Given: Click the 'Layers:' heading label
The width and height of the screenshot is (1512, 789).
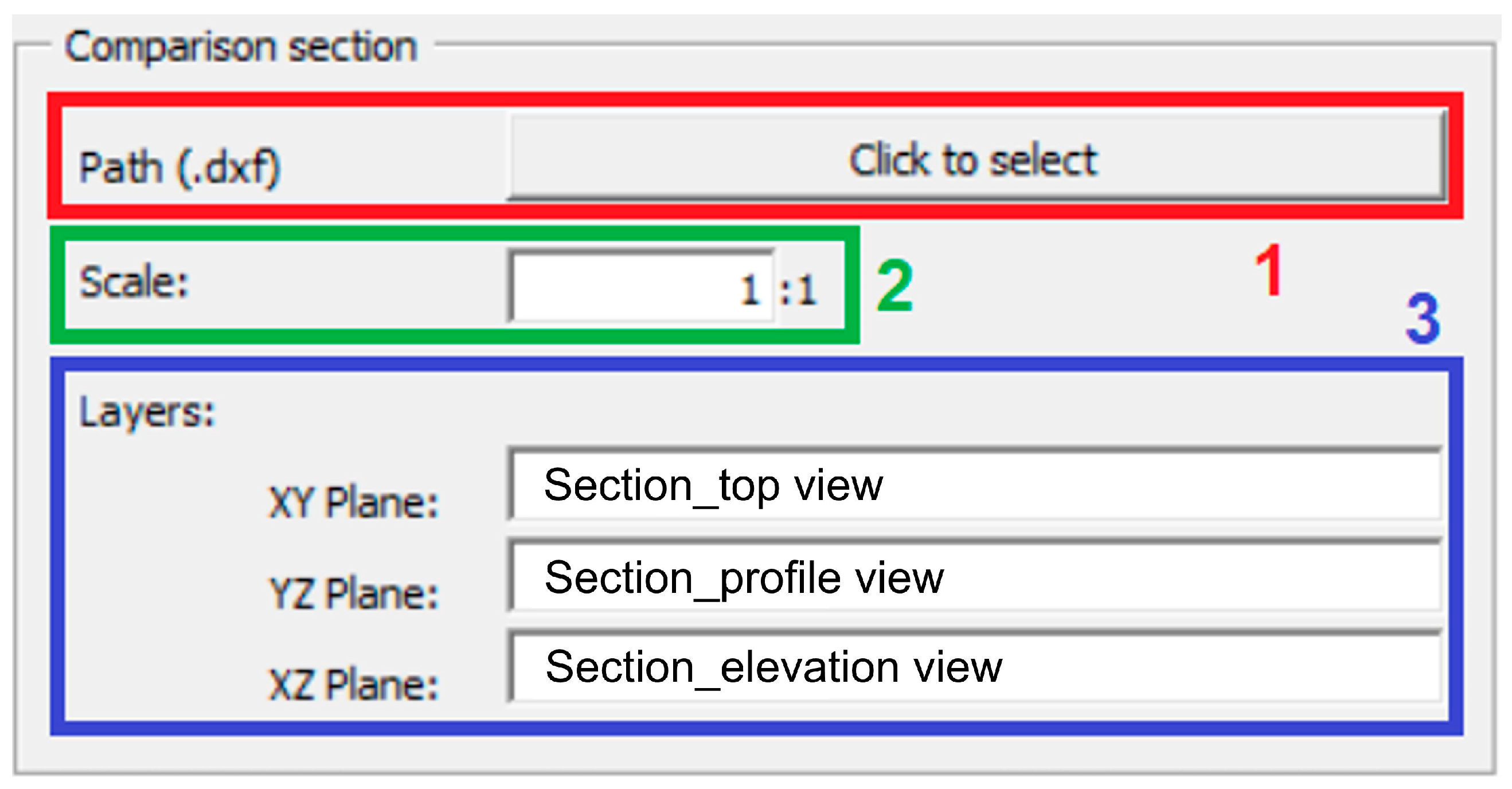Looking at the screenshot, I should pyautogui.click(x=147, y=412).
